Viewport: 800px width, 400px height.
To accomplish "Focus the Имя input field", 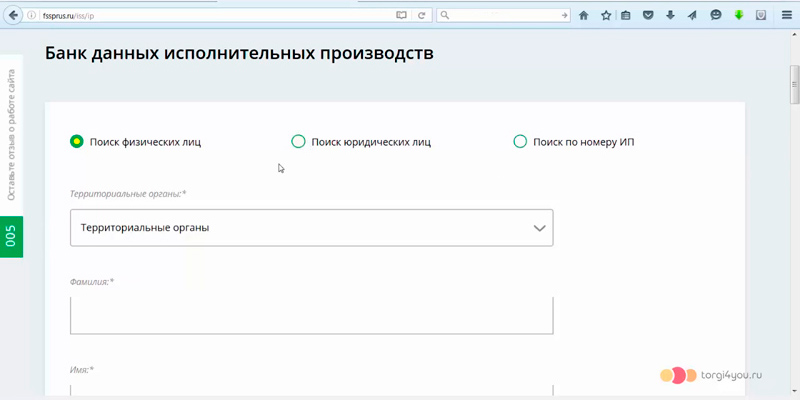I will [311, 392].
